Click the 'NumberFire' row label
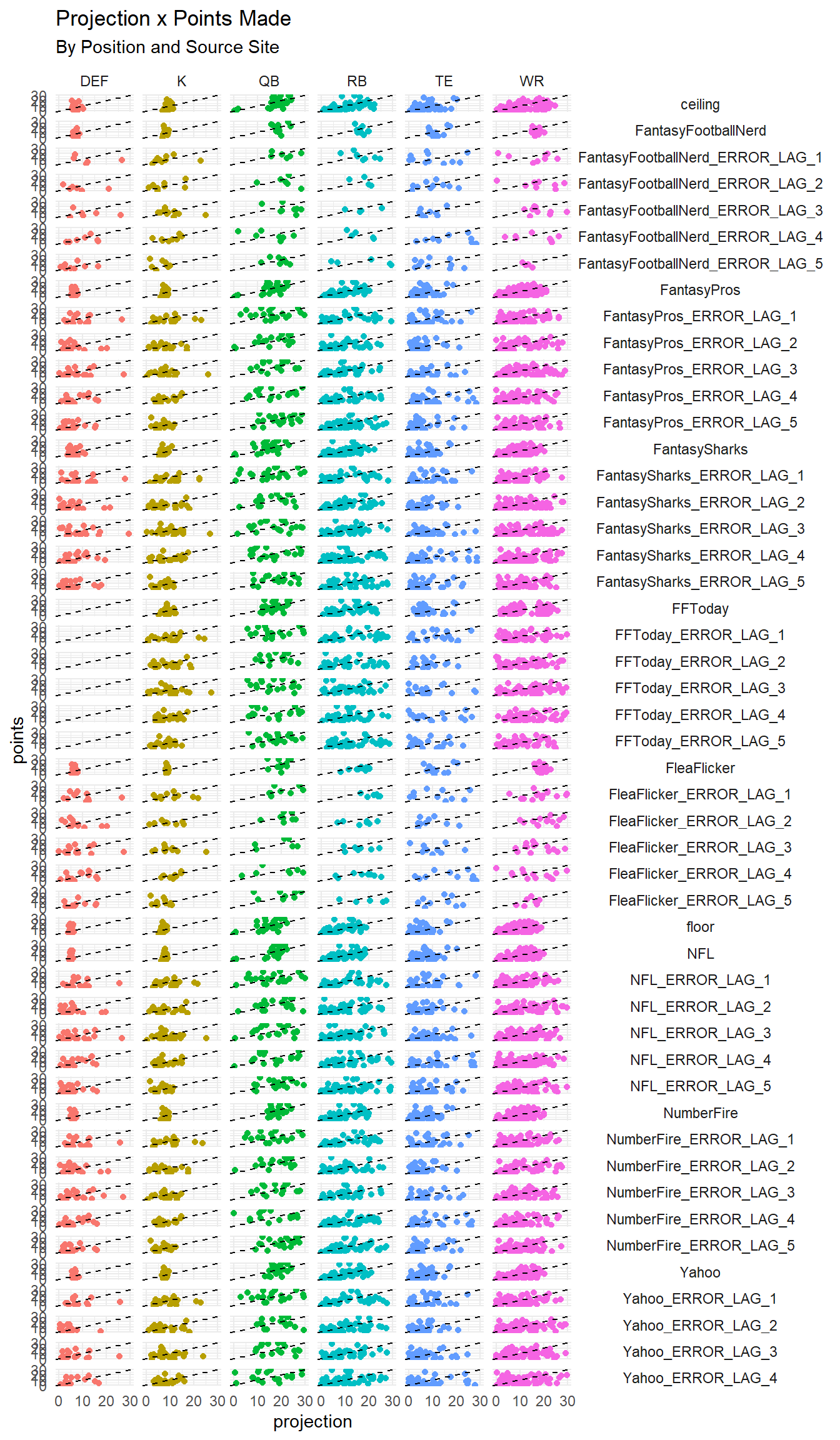The height and width of the screenshot is (1440, 840). [x=700, y=1113]
